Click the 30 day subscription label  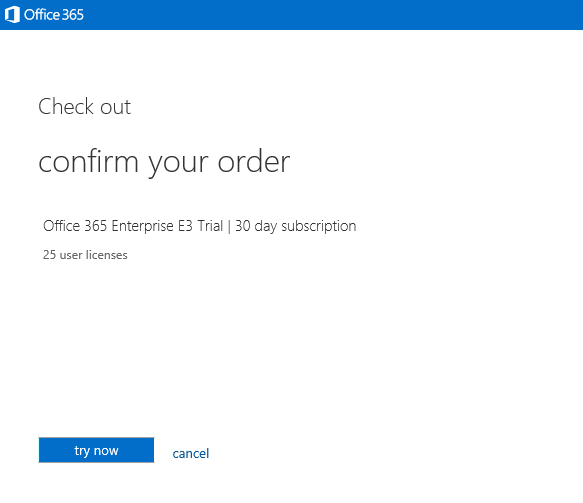tap(296, 226)
